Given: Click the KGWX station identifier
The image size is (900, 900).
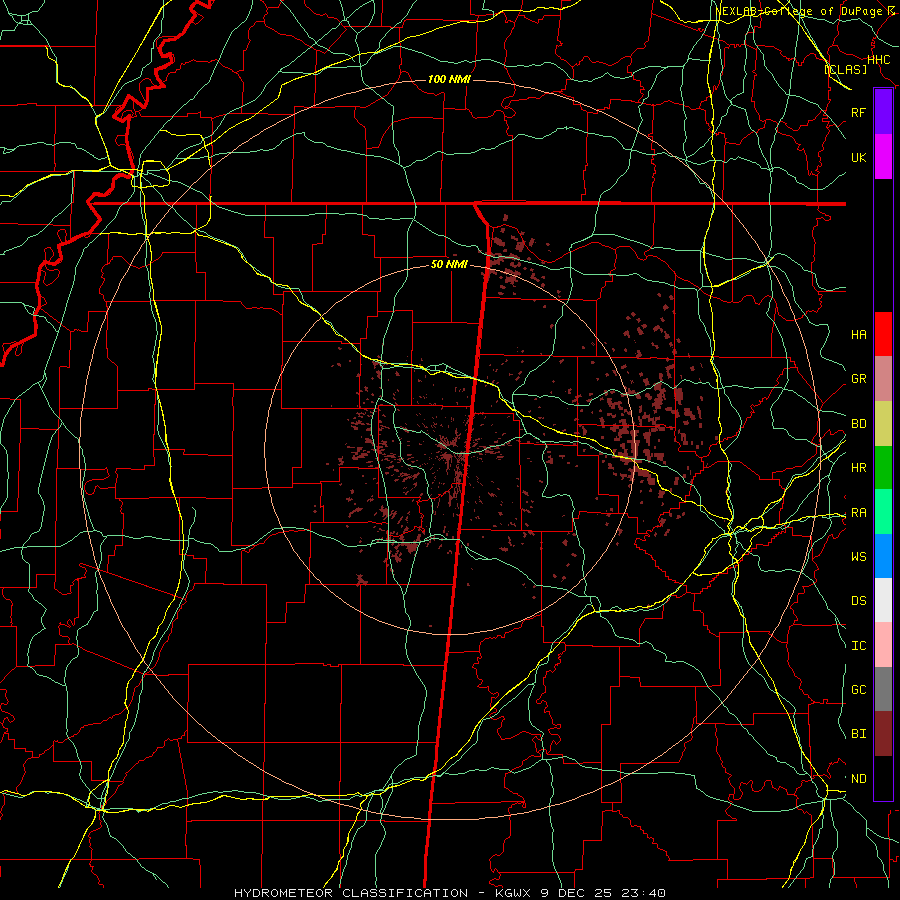Looking at the screenshot, I should click(x=512, y=893).
